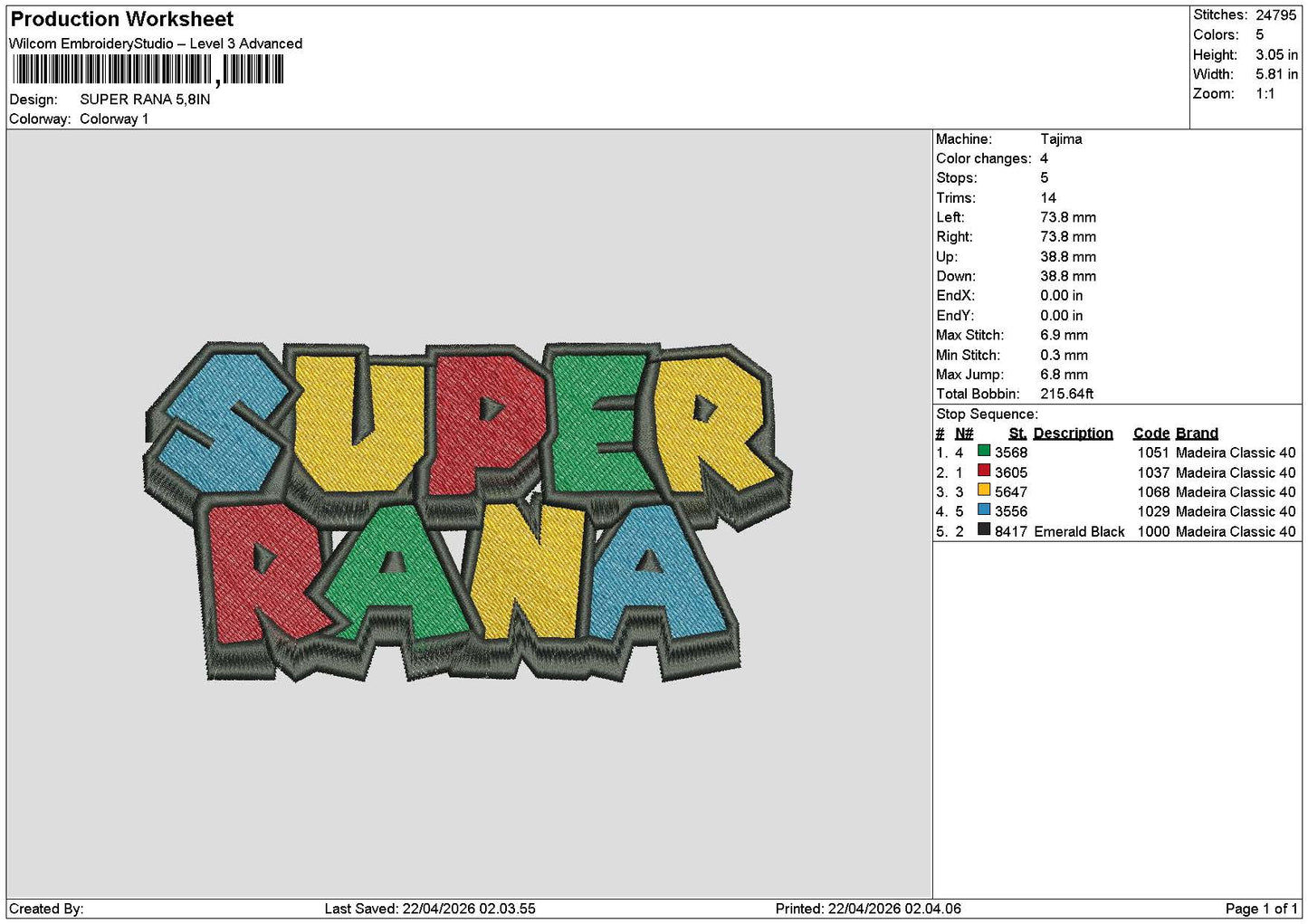
Task: Click the Colors value 5 in header
Action: tap(1259, 34)
